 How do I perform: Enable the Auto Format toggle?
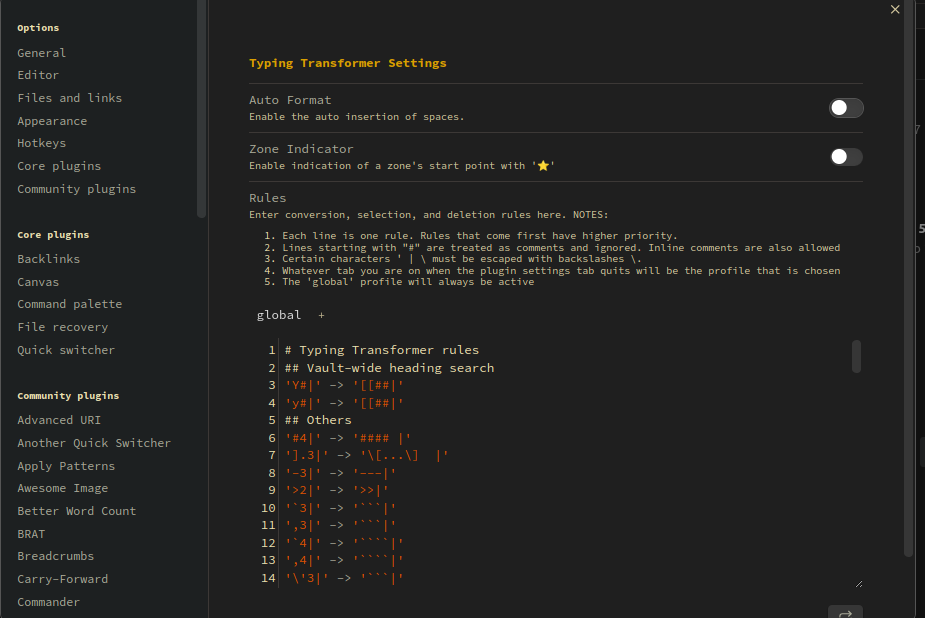pos(846,107)
